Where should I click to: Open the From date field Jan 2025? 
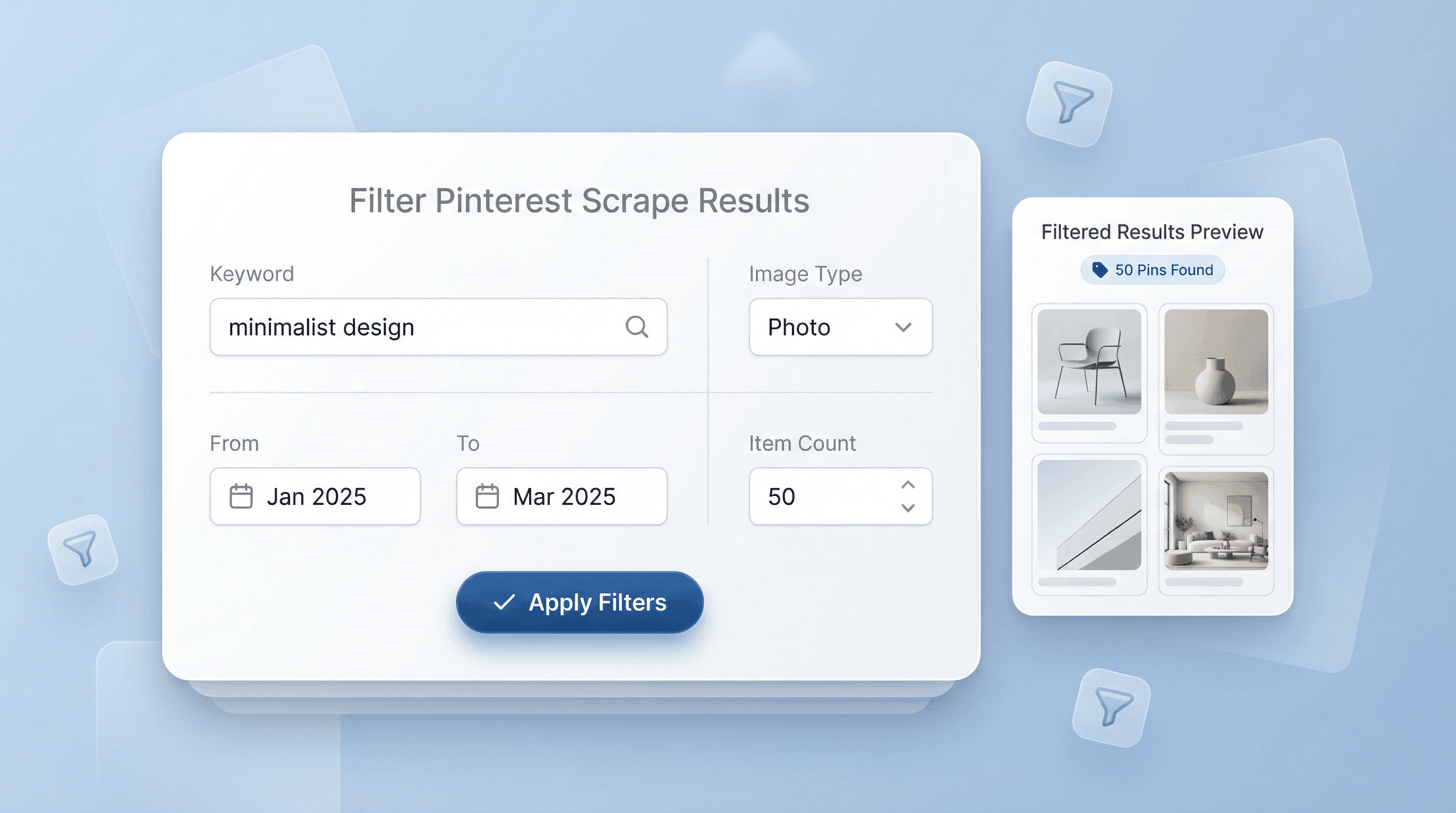[x=315, y=496]
